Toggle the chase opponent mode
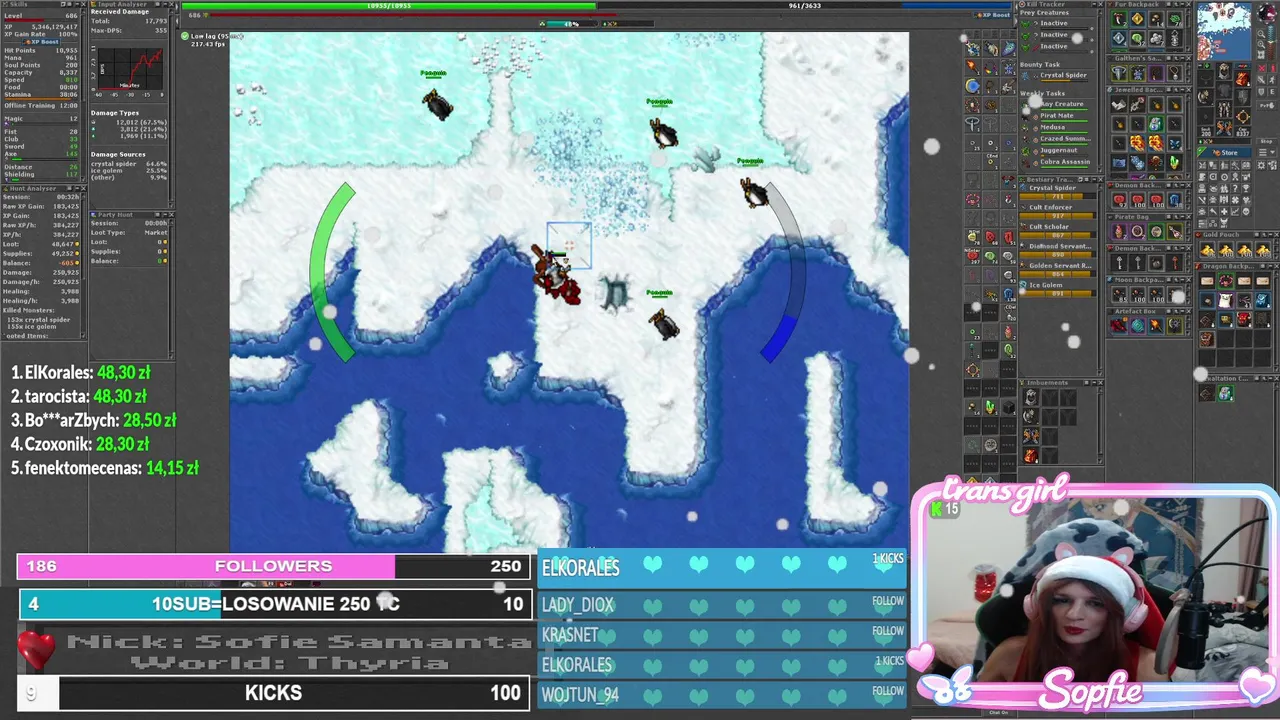This screenshot has width=1280, height=720. [x=1272, y=81]
